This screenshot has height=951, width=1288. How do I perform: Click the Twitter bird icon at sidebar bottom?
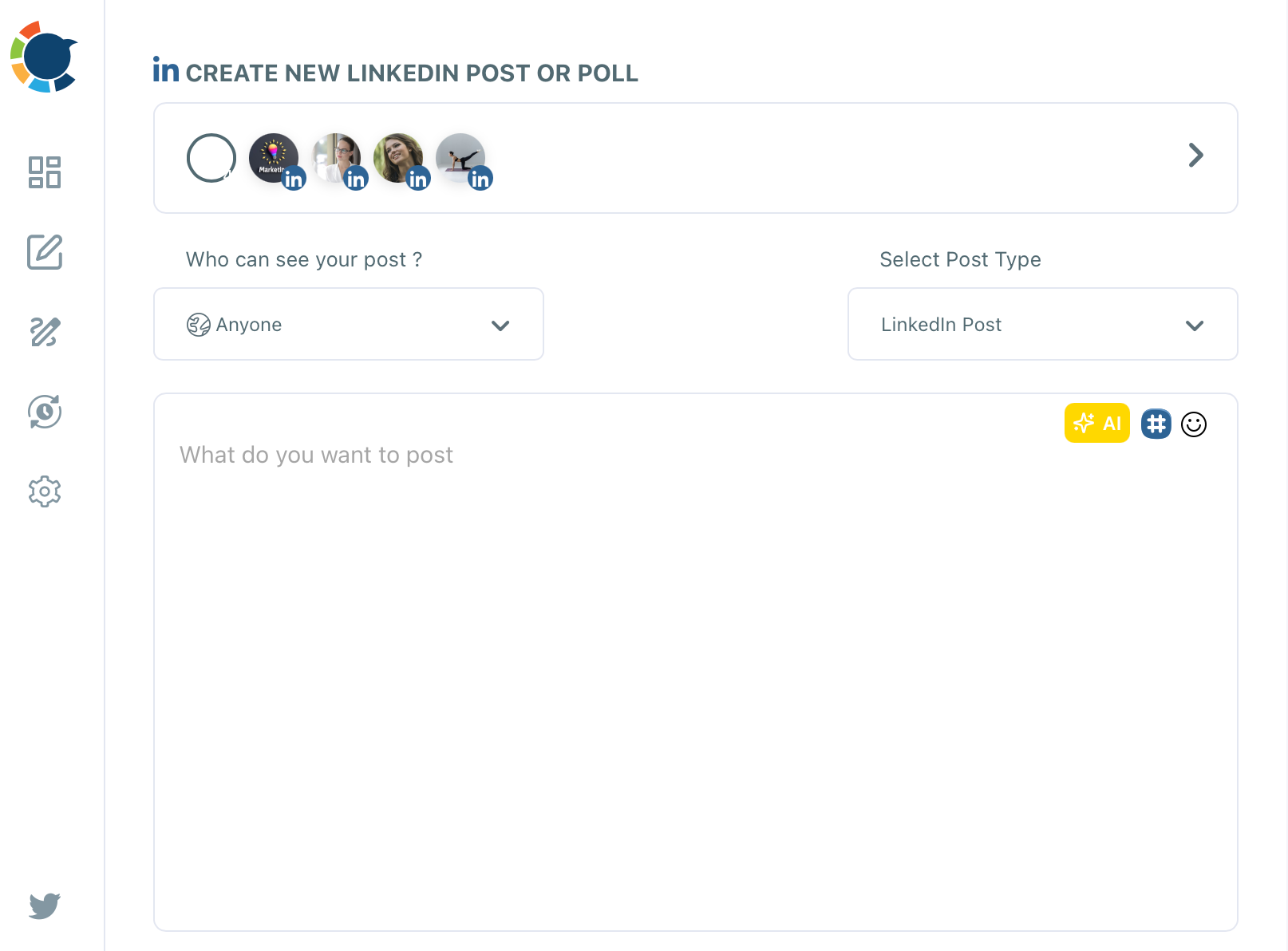[45, 906]
